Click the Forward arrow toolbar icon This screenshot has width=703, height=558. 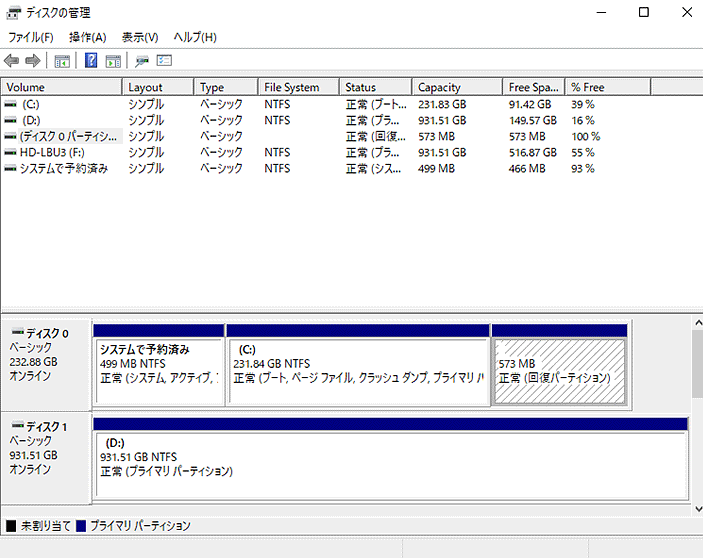[x=33, y=61]
